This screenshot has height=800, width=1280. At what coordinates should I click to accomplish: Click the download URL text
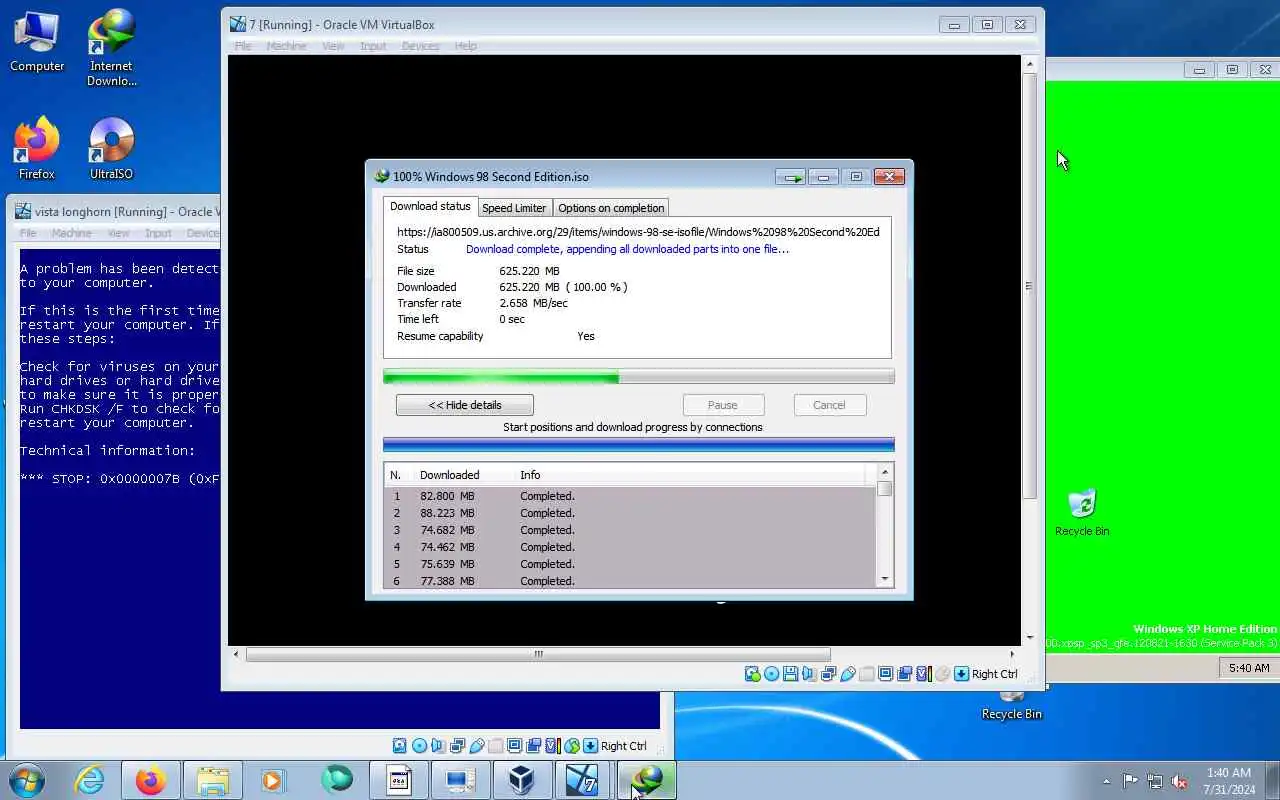coord(638,232)
